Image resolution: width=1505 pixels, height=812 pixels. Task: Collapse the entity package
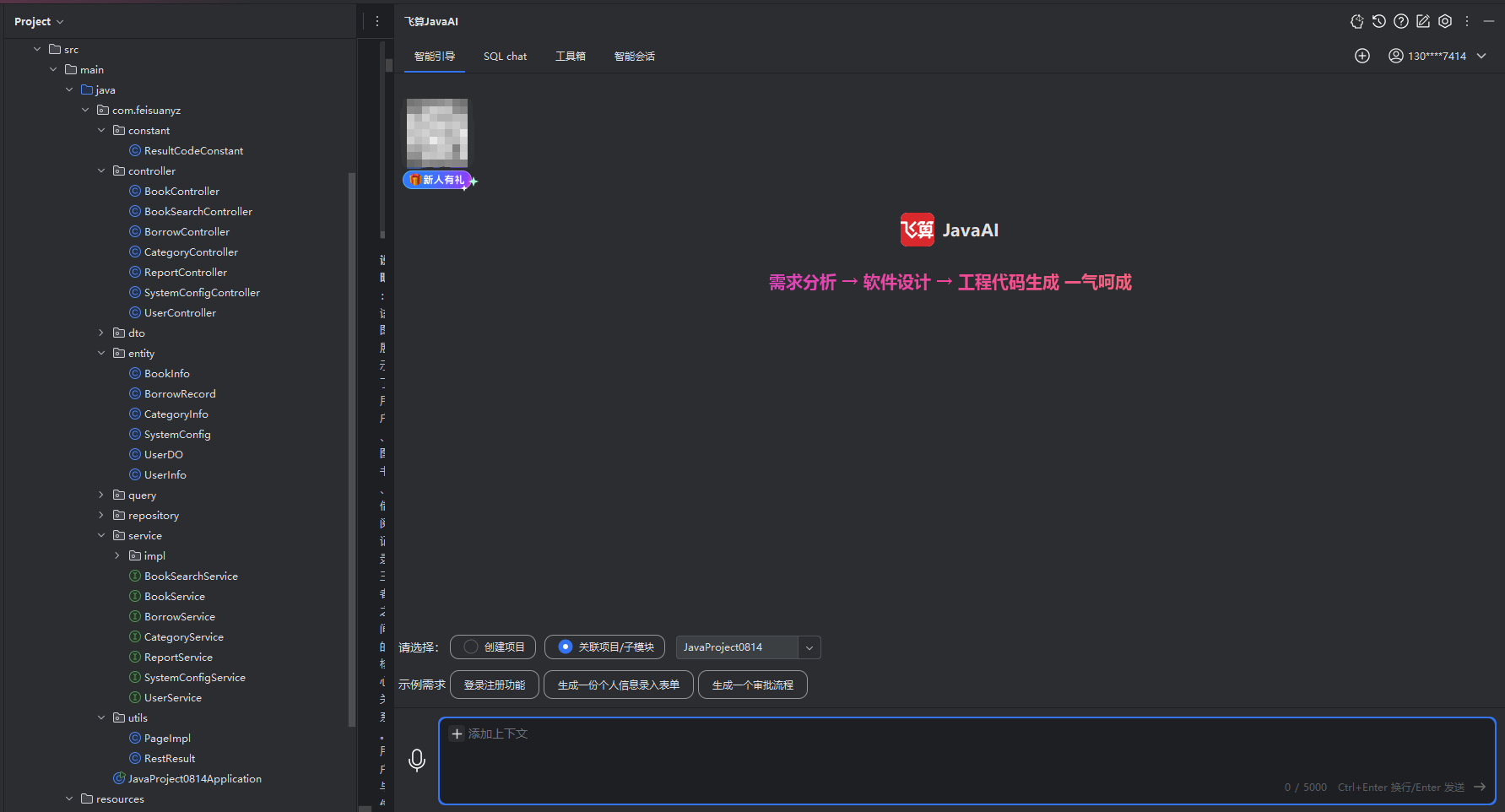pyautogui.click(x=101, y=353)
